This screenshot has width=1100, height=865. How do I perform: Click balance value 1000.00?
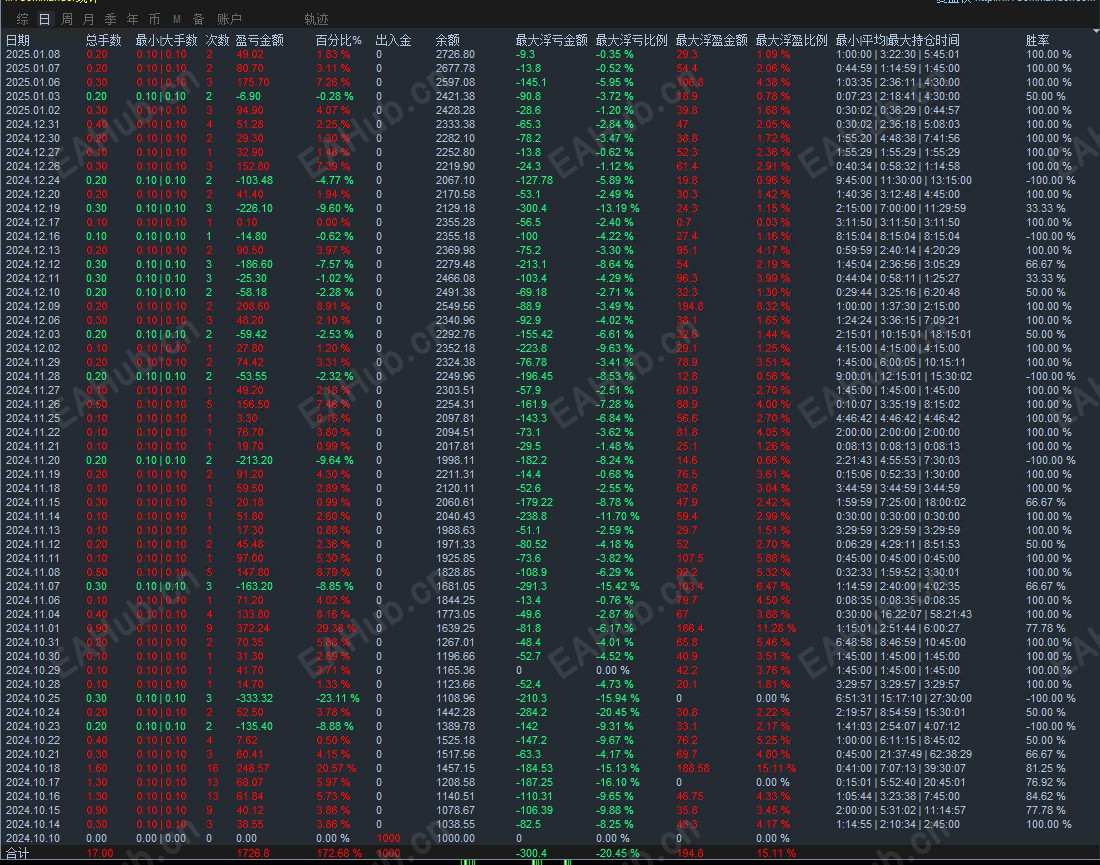tap(455, 838)
